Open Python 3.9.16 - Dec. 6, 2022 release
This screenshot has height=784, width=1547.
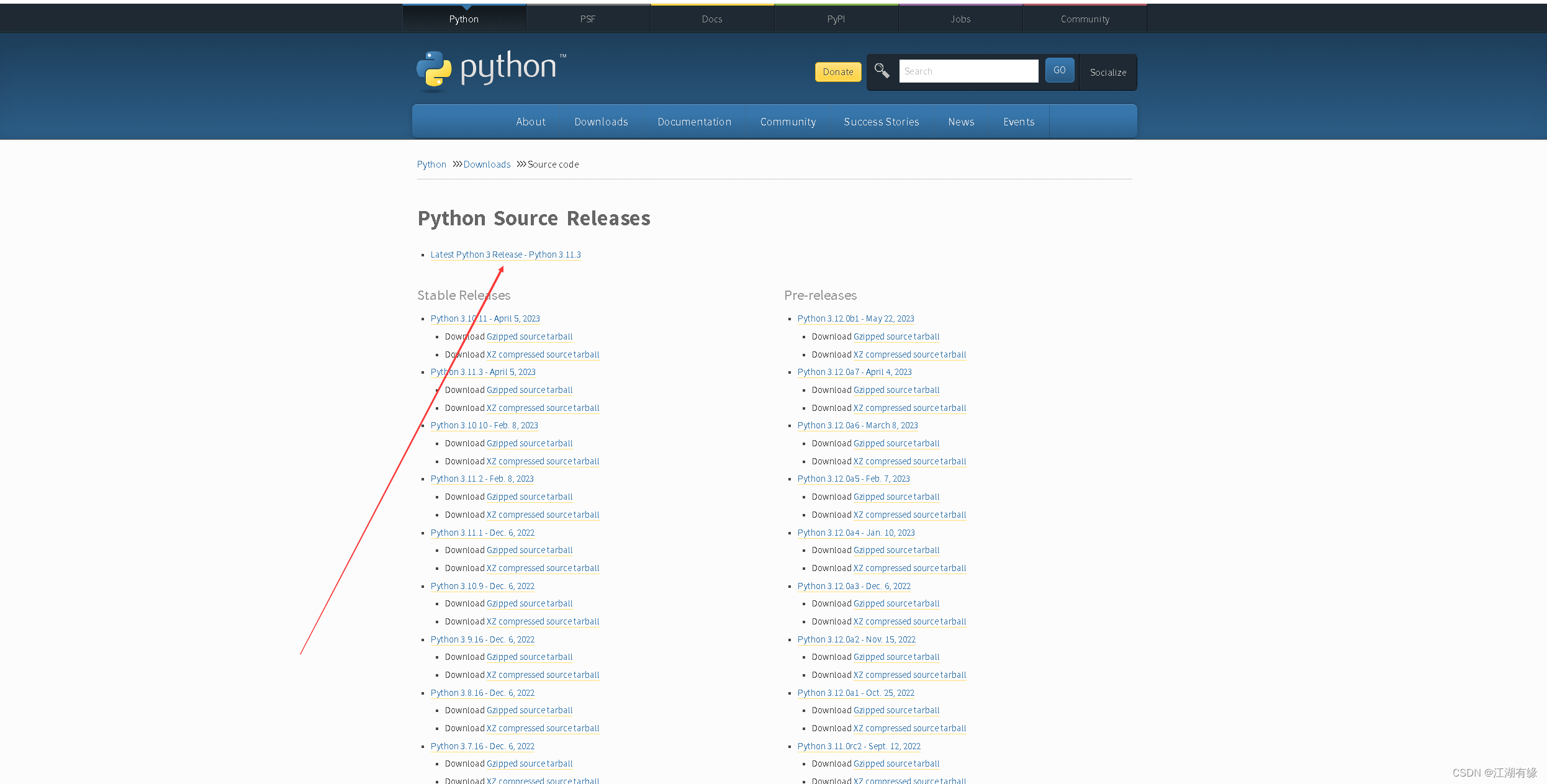point(482,639)
